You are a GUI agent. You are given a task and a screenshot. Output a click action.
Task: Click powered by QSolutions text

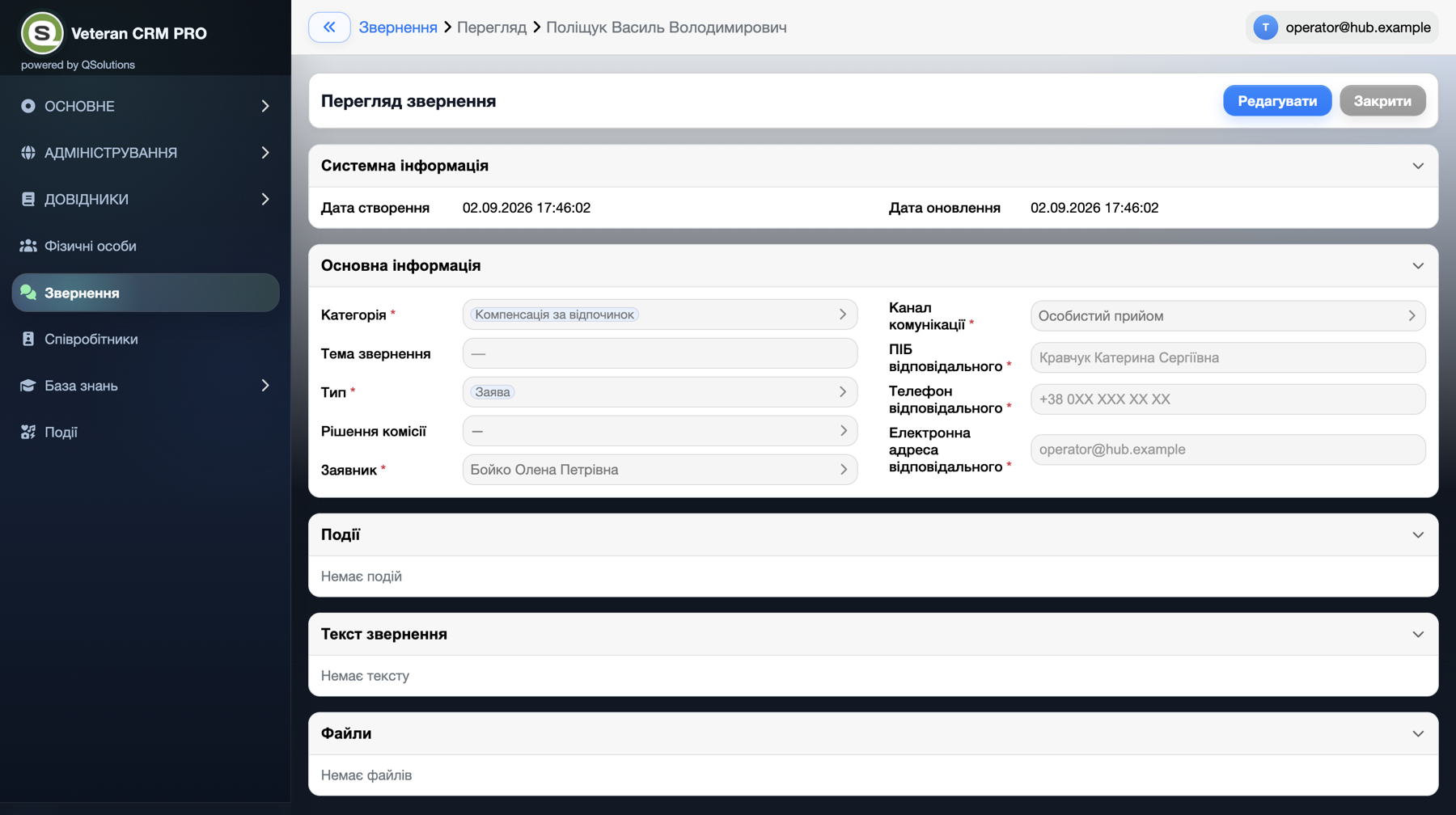pos(78,65)
